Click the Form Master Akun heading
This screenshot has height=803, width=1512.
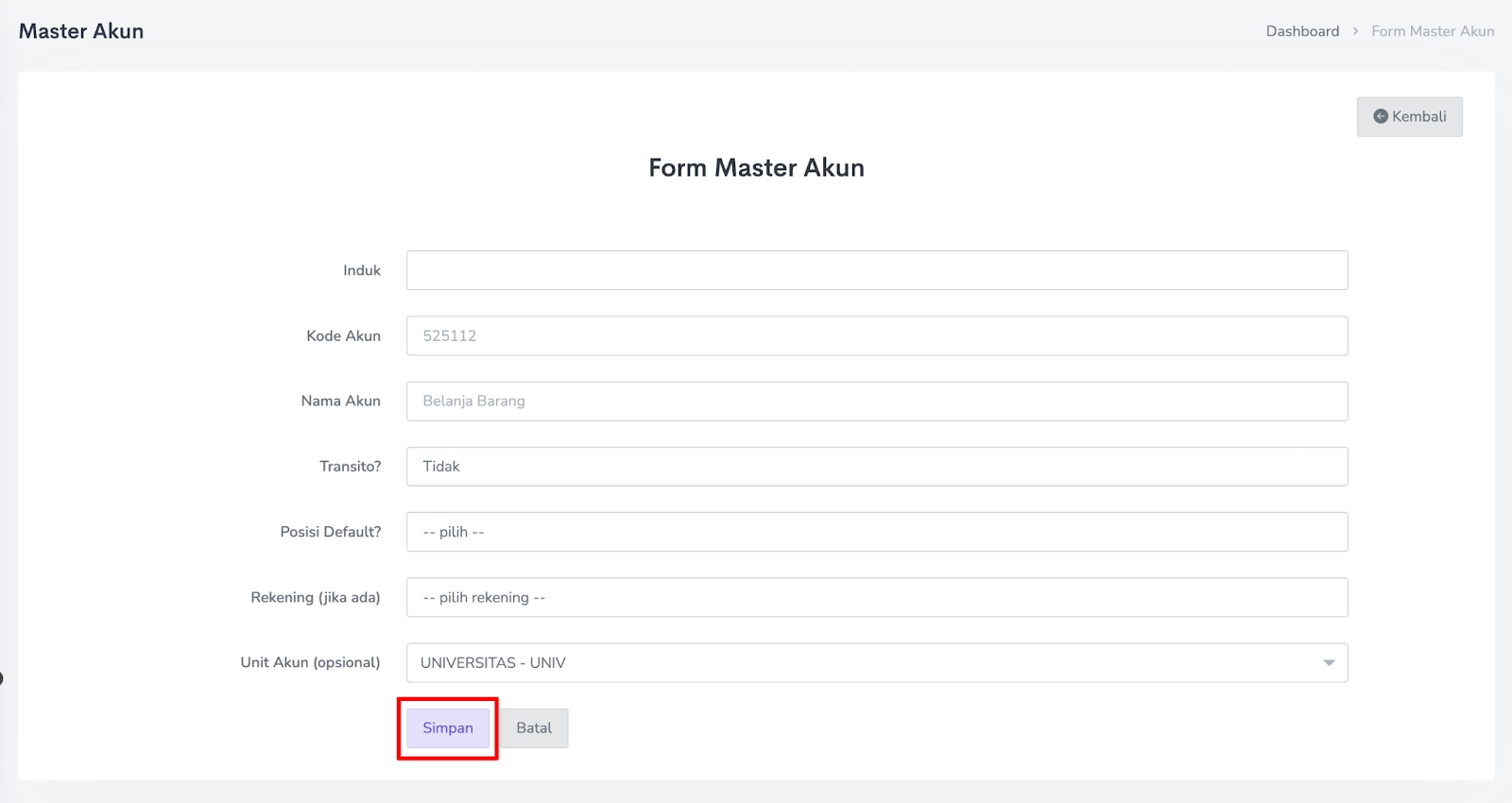pyautogui.click(x=756, y=167)
